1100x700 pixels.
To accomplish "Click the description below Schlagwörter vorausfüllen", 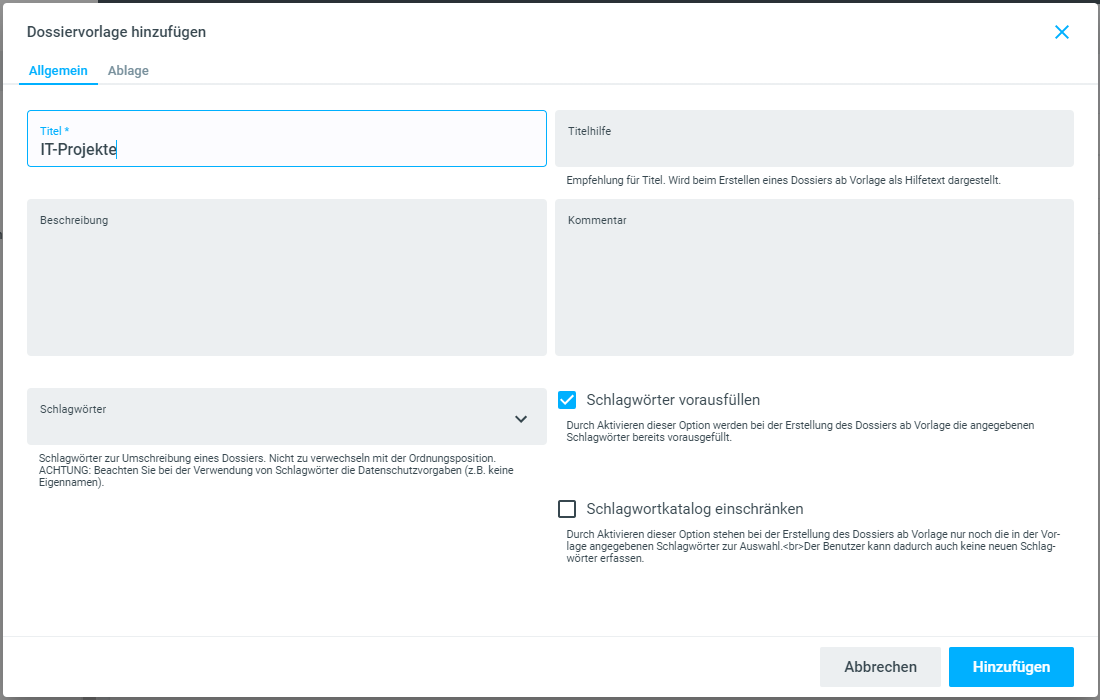I will point(800,431).
